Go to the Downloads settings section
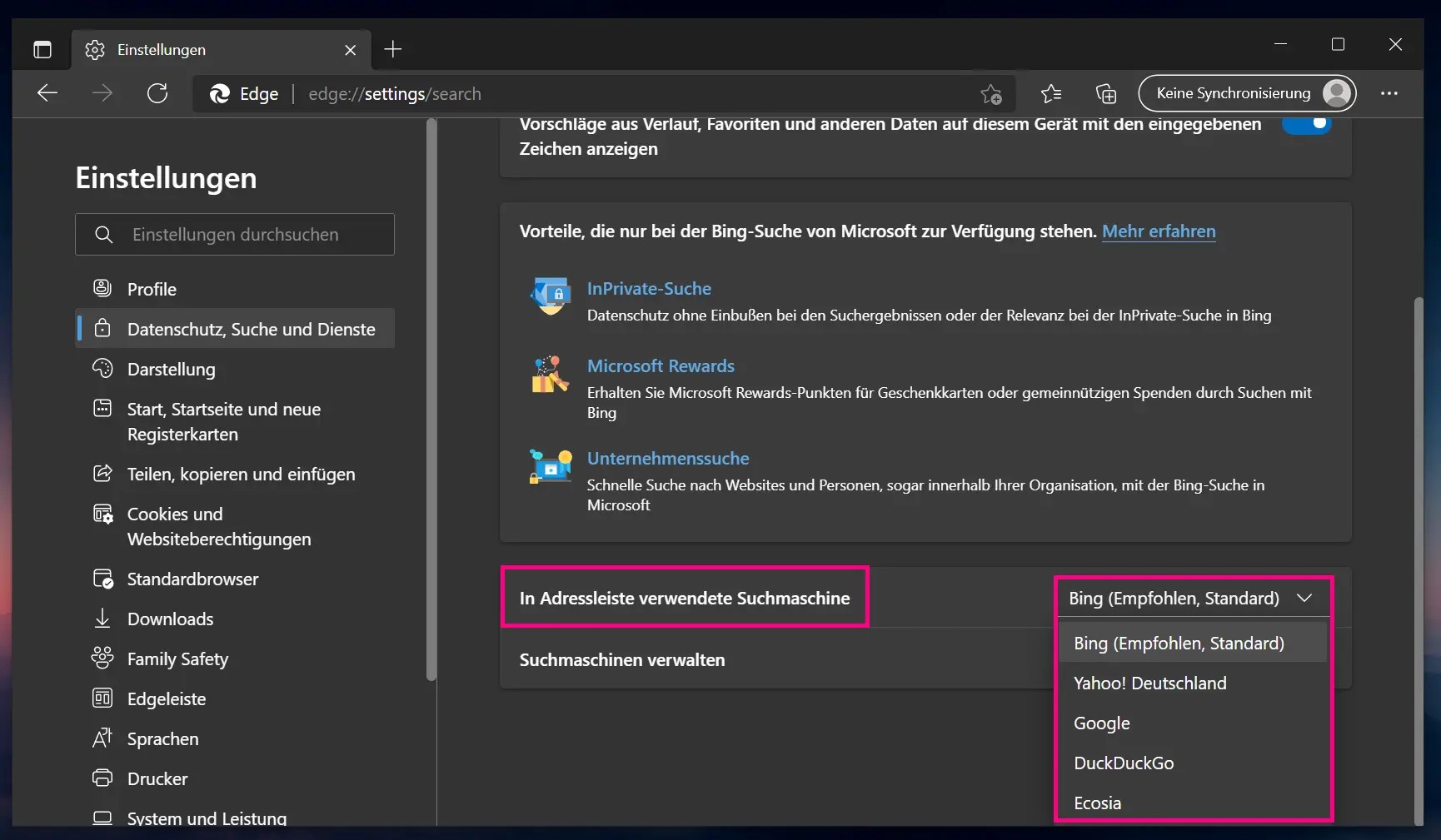The height and width of the screenshot is (840, 1441). [x=170, y=619]
